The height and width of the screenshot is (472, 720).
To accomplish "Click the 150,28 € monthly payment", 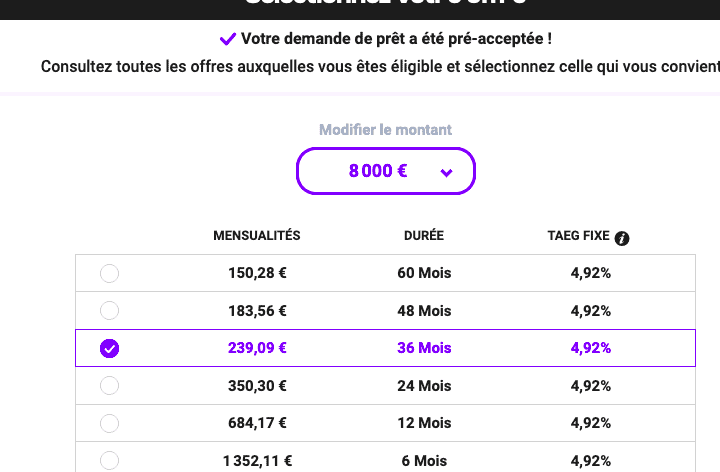I will (x=257, y=273).
